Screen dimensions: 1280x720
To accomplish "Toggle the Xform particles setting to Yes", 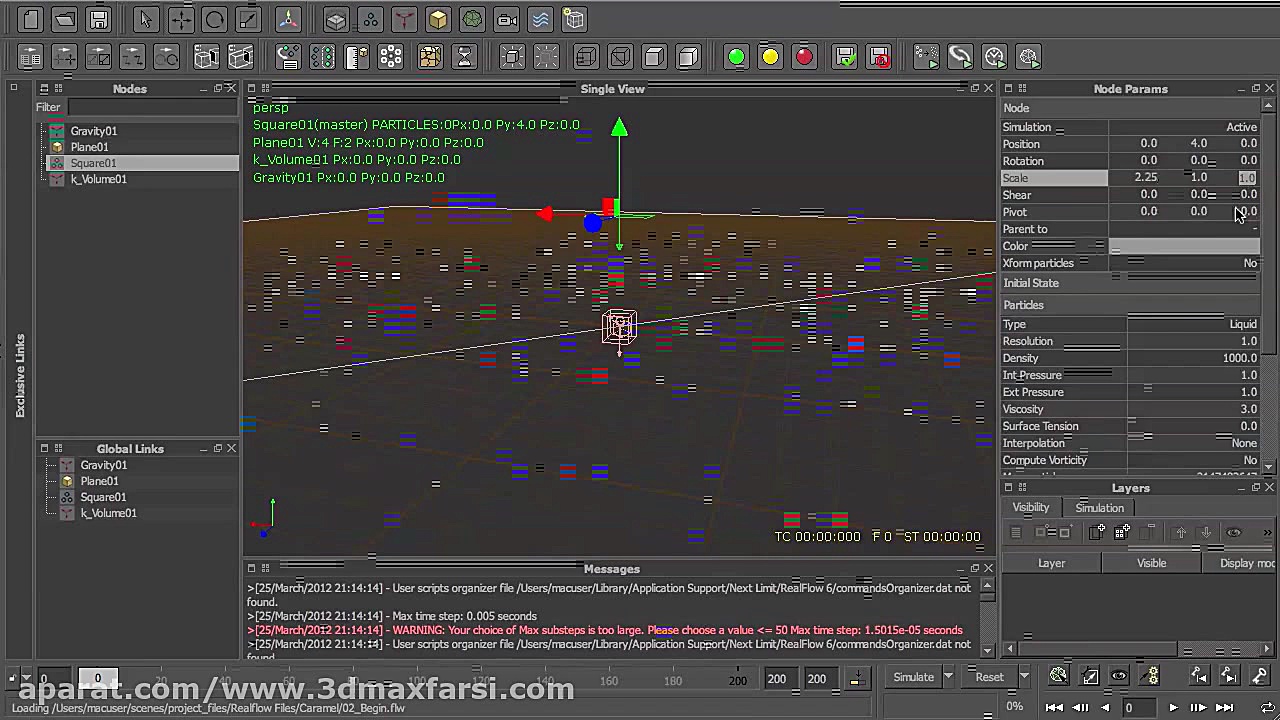I will (1249, 263).
